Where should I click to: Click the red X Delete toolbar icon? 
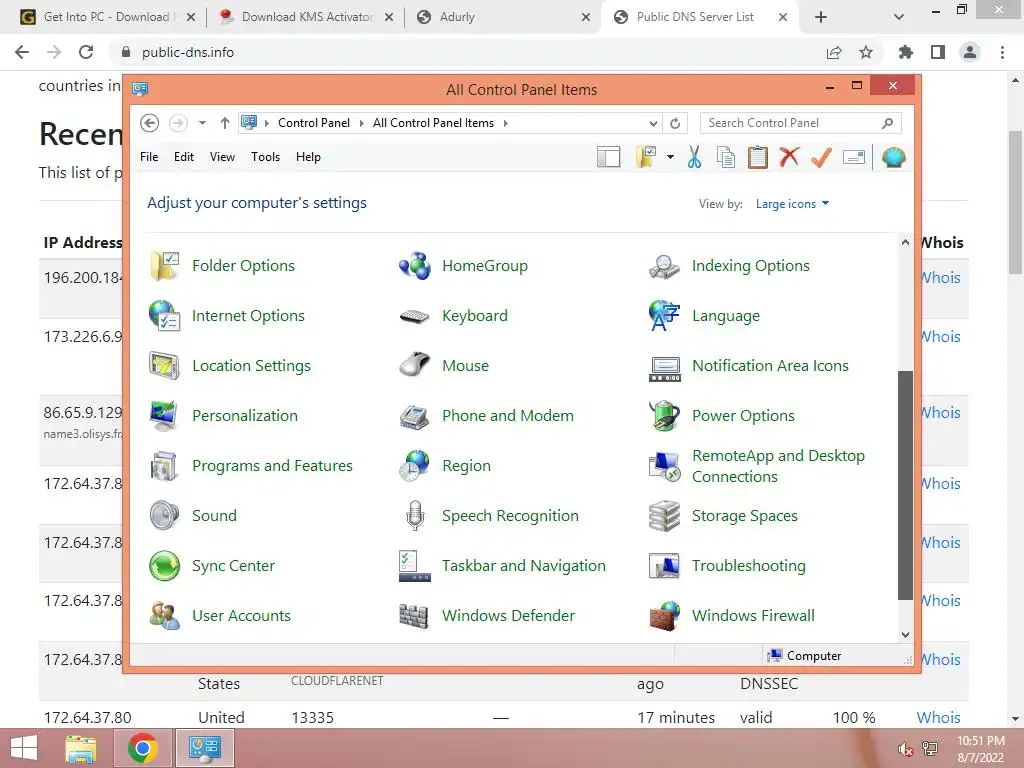click(x=789, y=157)
